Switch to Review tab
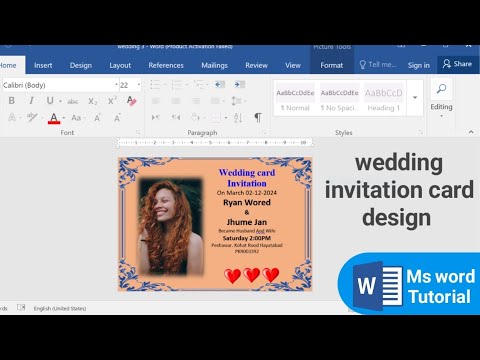This screenshot has width=480, height=360. (256, 65)
